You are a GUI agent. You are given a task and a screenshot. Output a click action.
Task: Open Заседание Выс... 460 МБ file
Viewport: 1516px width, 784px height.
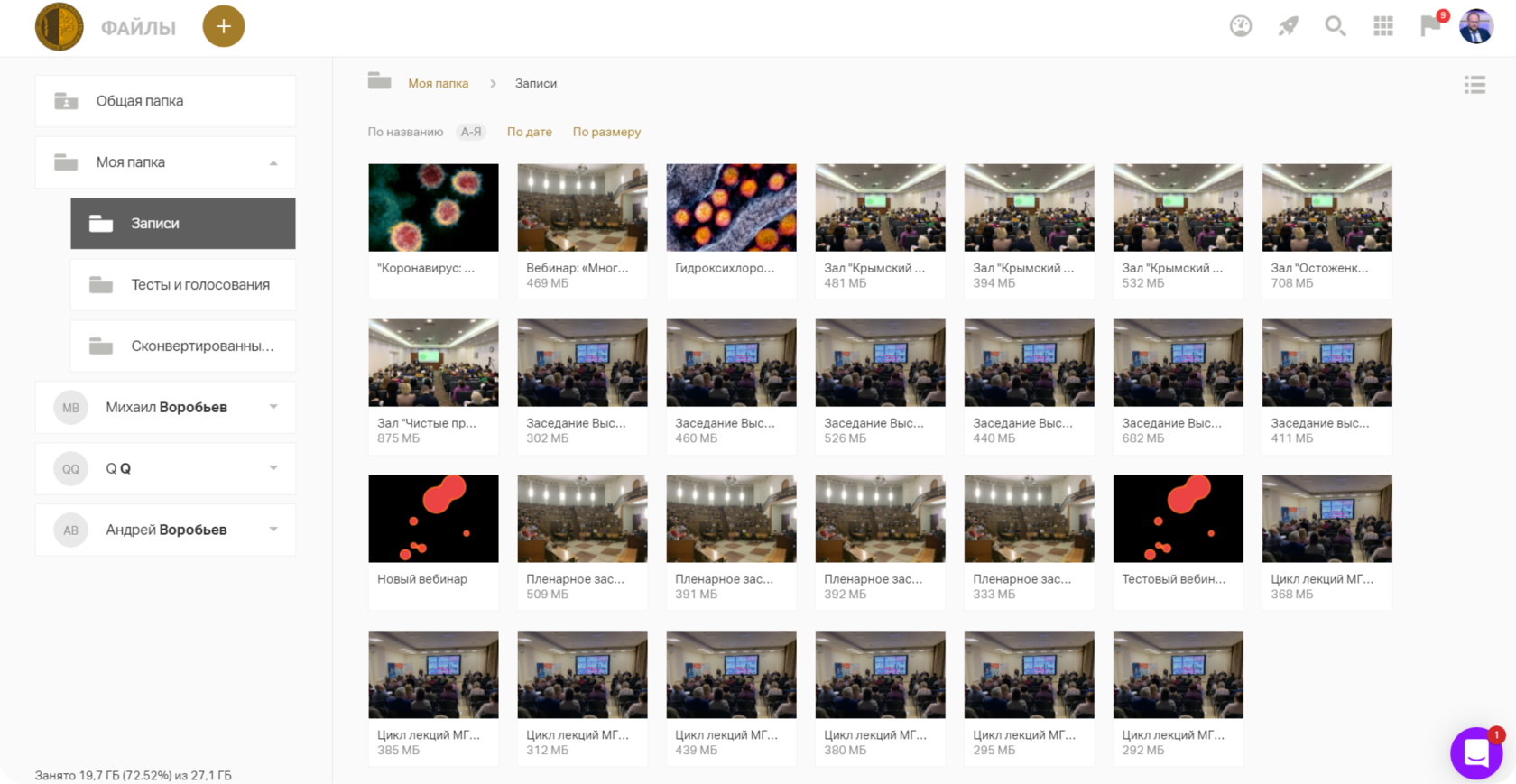tap(731, 385)
